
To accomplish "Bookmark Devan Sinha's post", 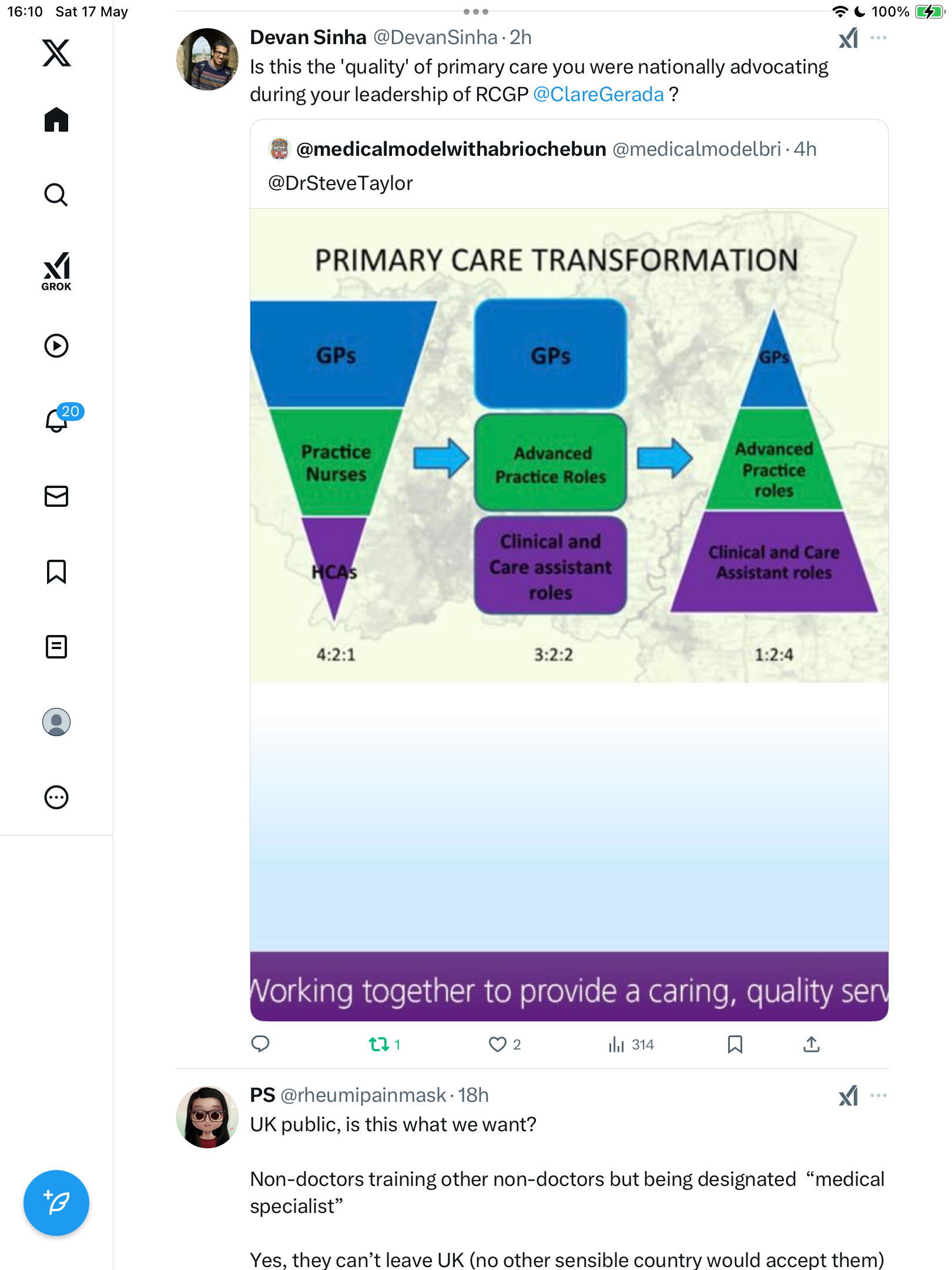I will [x=735, y=1044].
